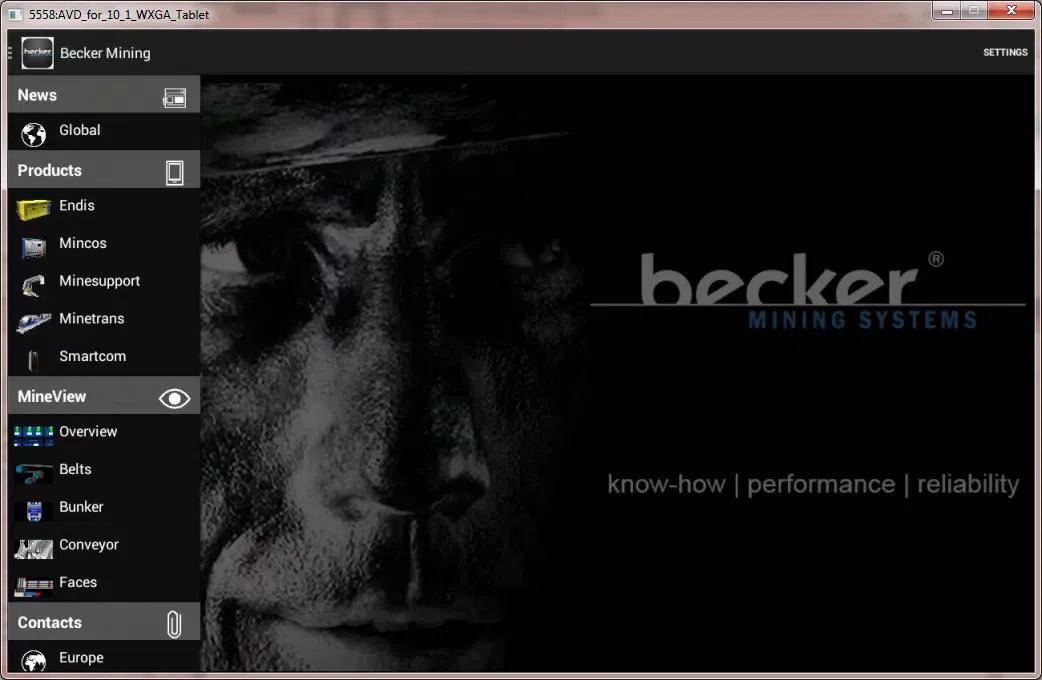Click the News section newspaper icon
Screen dimensions: 1042x680
(x=175, y=97)
